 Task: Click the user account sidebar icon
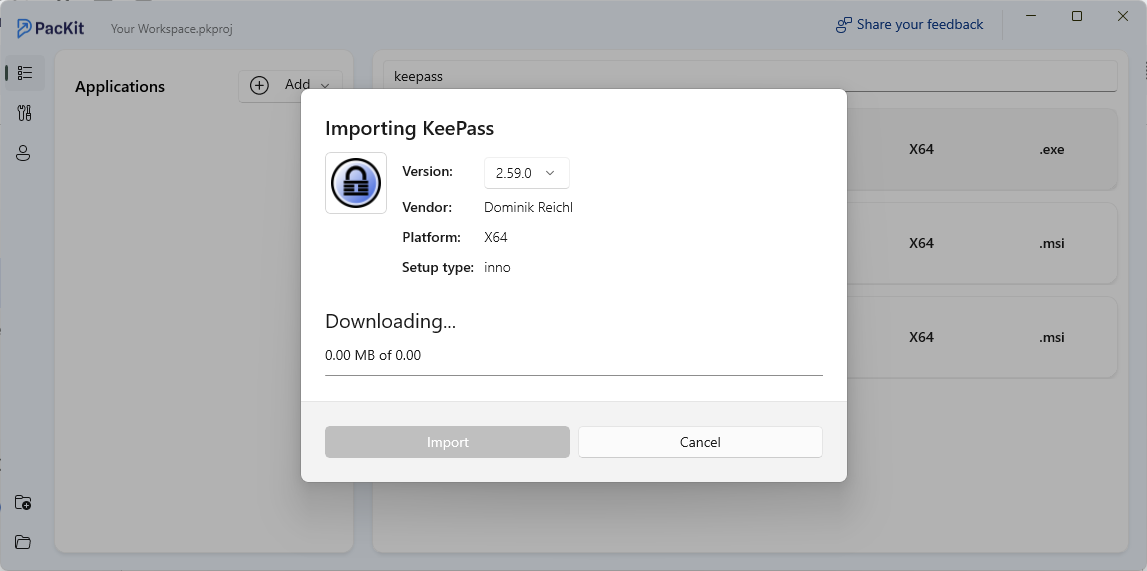tap(24, 154)
